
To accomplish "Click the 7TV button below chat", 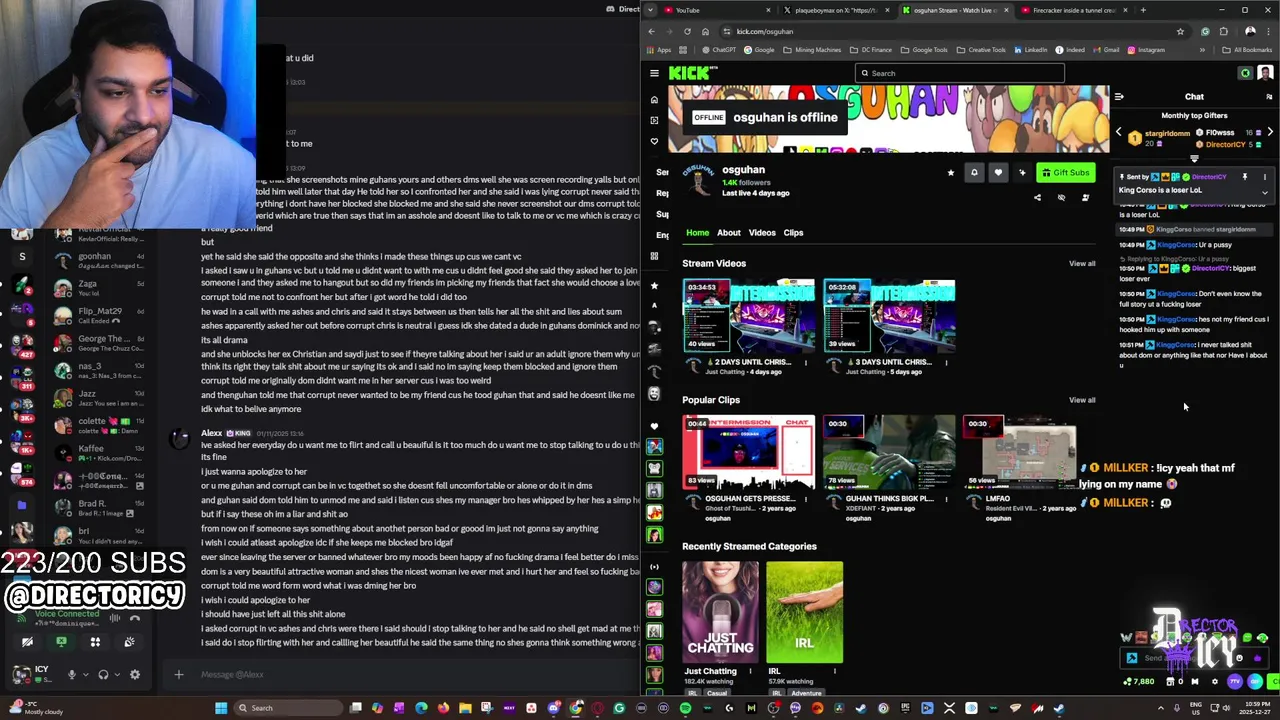I will click(1236, 682).
